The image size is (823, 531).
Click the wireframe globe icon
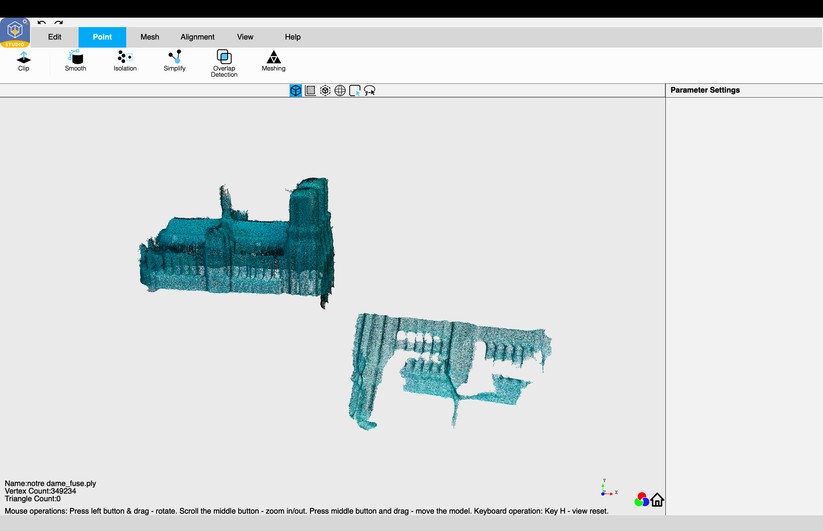[340, 91]
